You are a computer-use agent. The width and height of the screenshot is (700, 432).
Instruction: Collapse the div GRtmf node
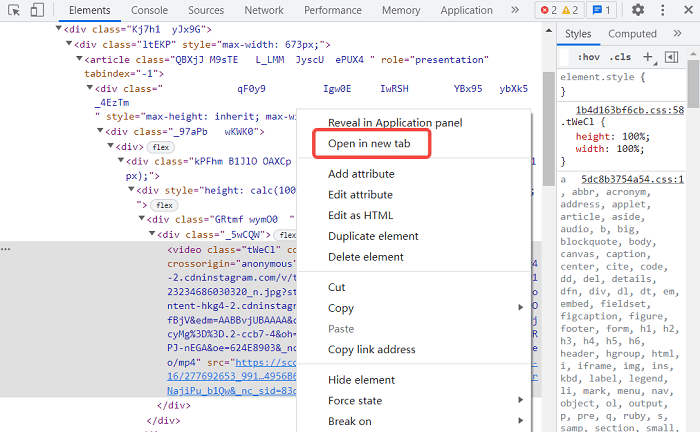(141, 219)
